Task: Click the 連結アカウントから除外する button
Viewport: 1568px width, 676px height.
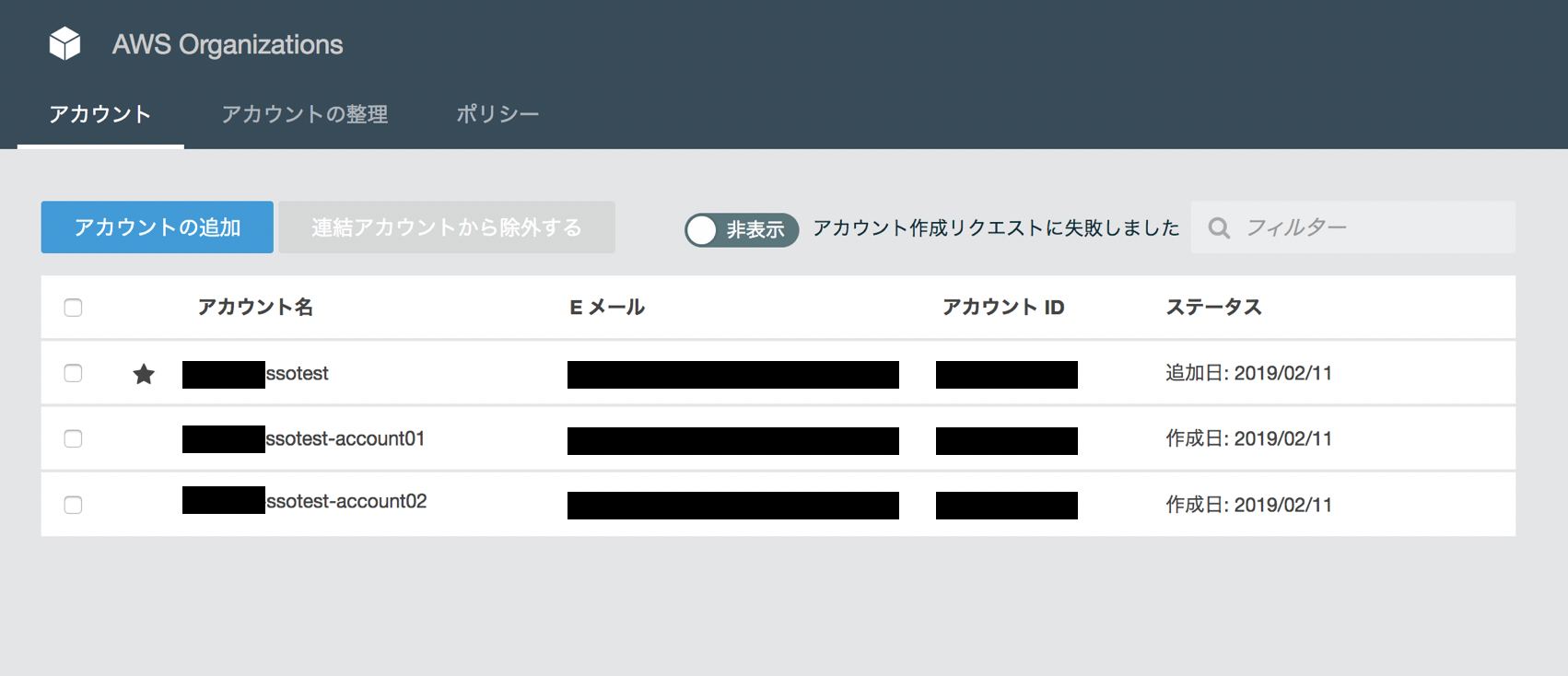Action: tap(447, 227)
